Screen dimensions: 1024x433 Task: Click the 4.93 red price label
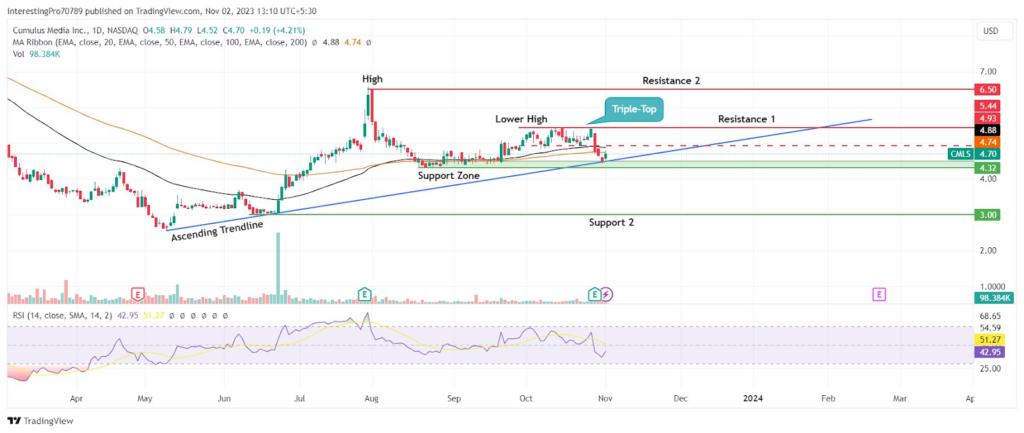point(986,118)
